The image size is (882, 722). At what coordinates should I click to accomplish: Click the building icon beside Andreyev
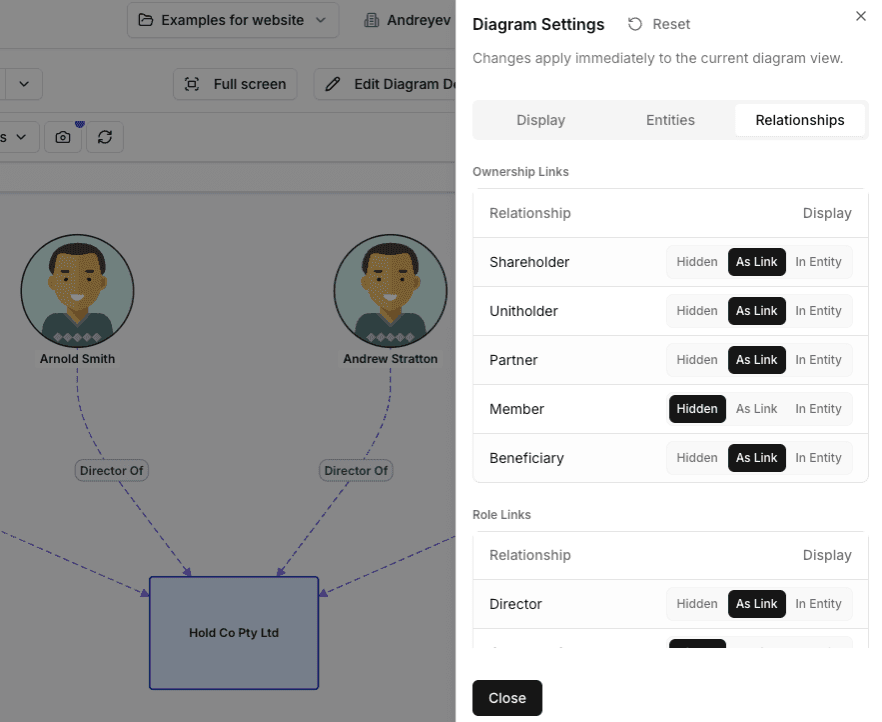[x=370, y=20]
